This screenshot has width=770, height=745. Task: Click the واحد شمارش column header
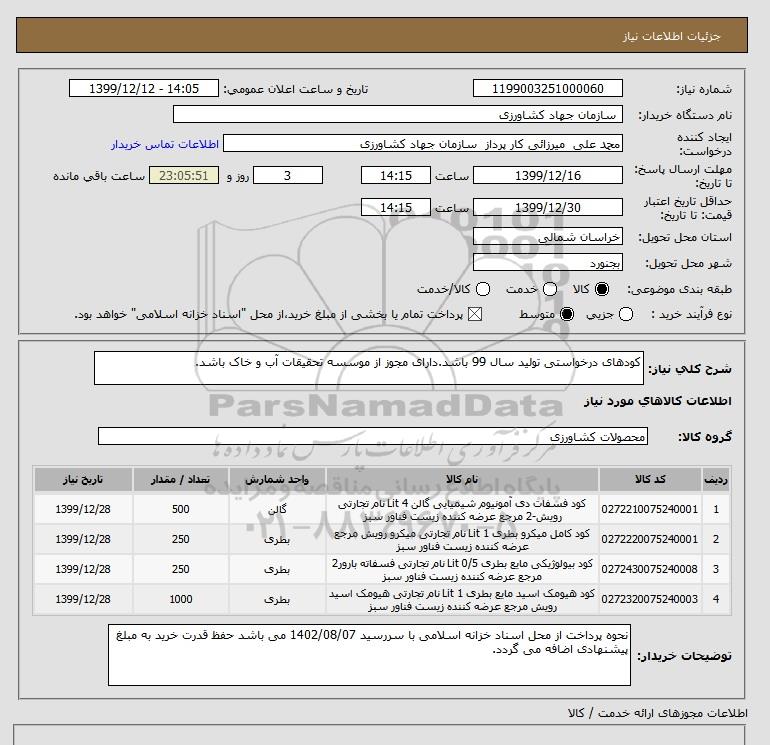click(x=277, y=479)
